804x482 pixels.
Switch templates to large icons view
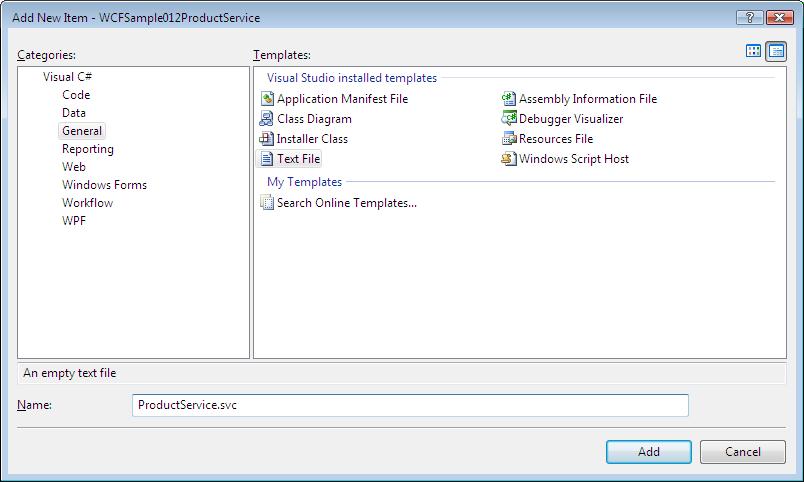click(x=753, y=51)
